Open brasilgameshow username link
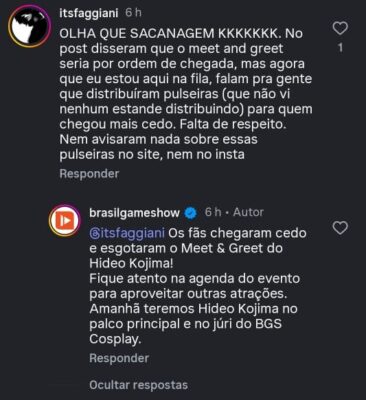The height and width of the screenshot is (400, 366). [134, 213]
